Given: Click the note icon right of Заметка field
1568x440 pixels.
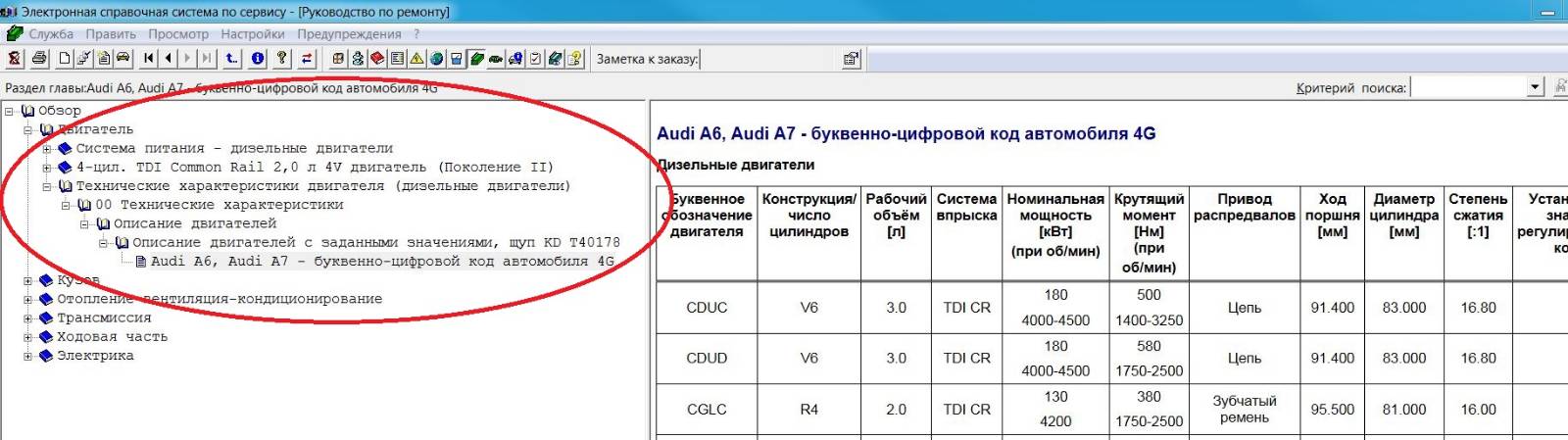Looking at the screenshot, I should [851, 59].
